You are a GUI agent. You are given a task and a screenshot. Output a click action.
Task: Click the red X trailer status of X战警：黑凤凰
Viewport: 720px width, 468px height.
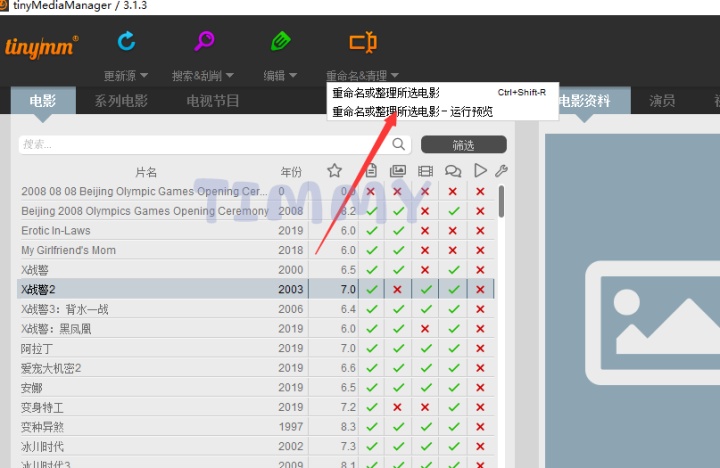425,329
